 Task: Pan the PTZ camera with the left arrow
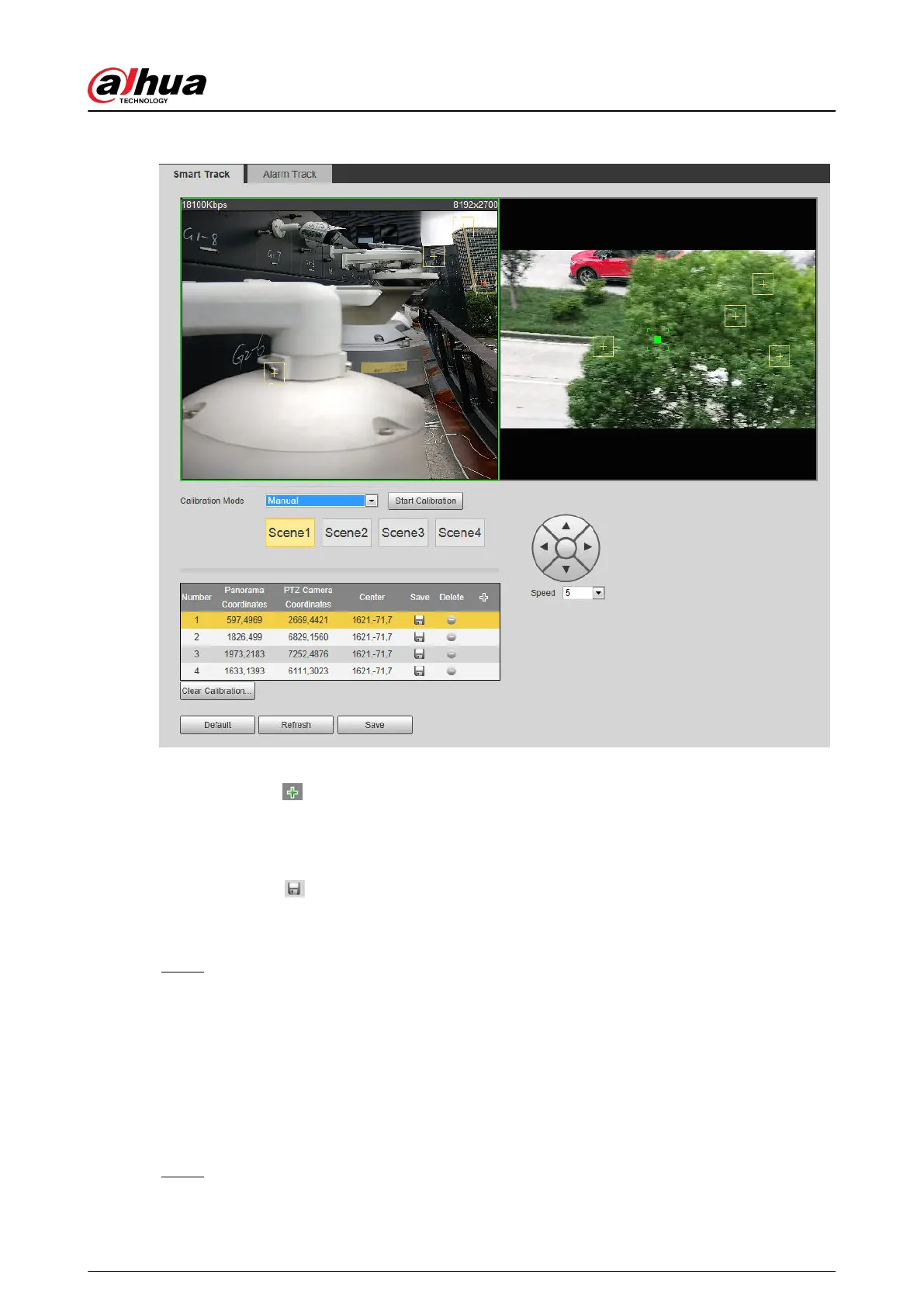tap(544, 547)
